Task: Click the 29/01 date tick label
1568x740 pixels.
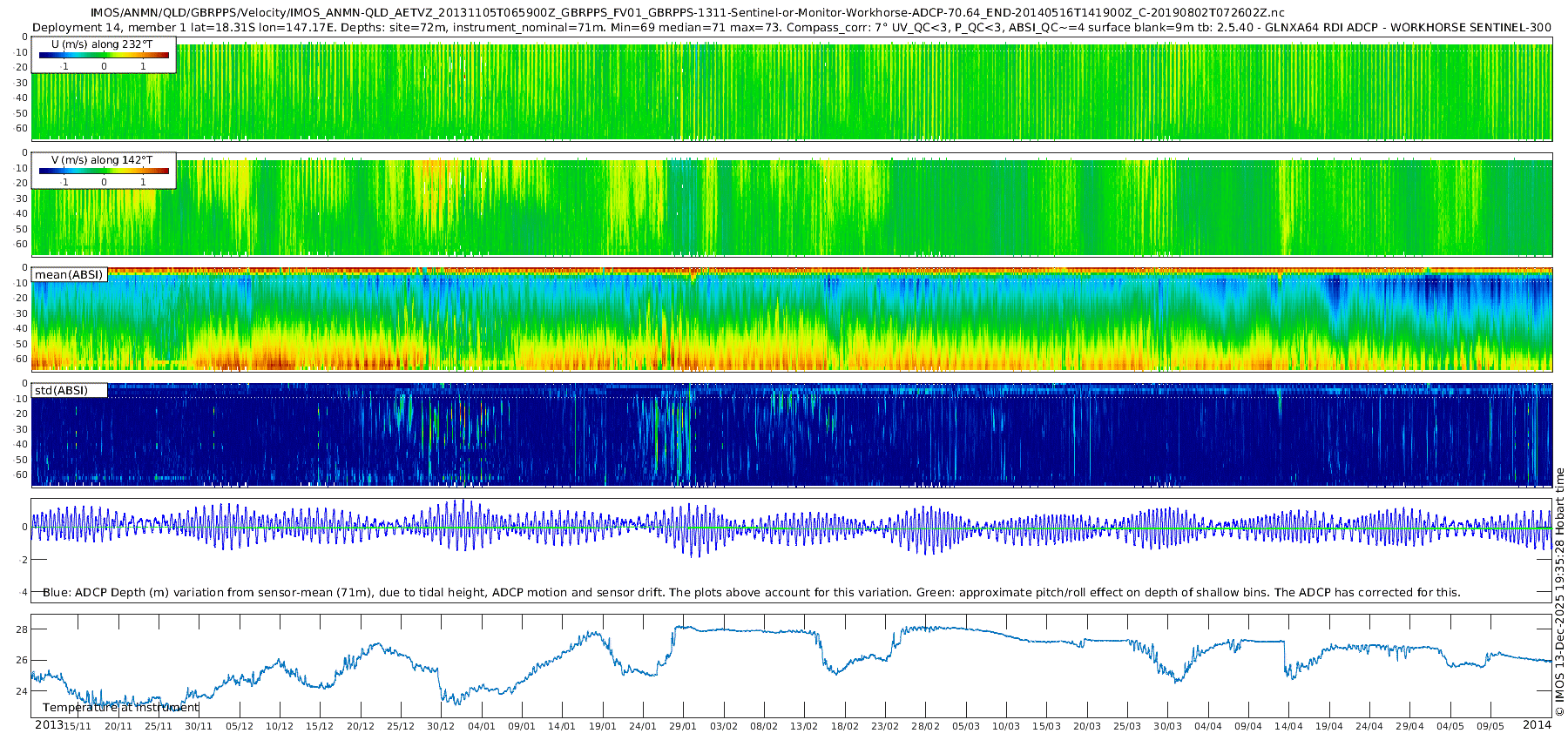Action: 683,726
